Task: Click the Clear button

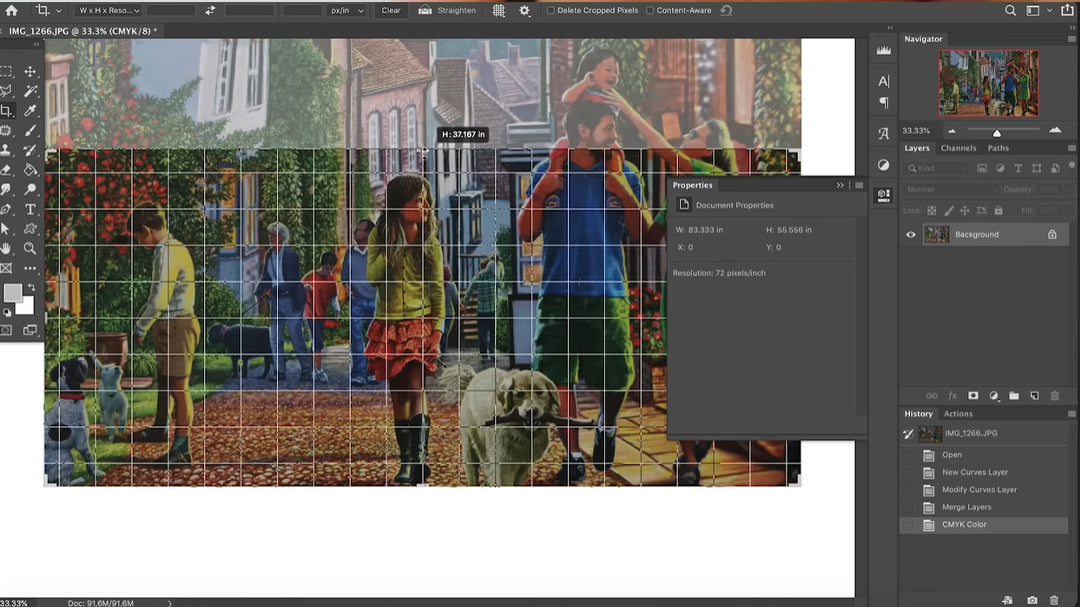Action: point(391,10)
